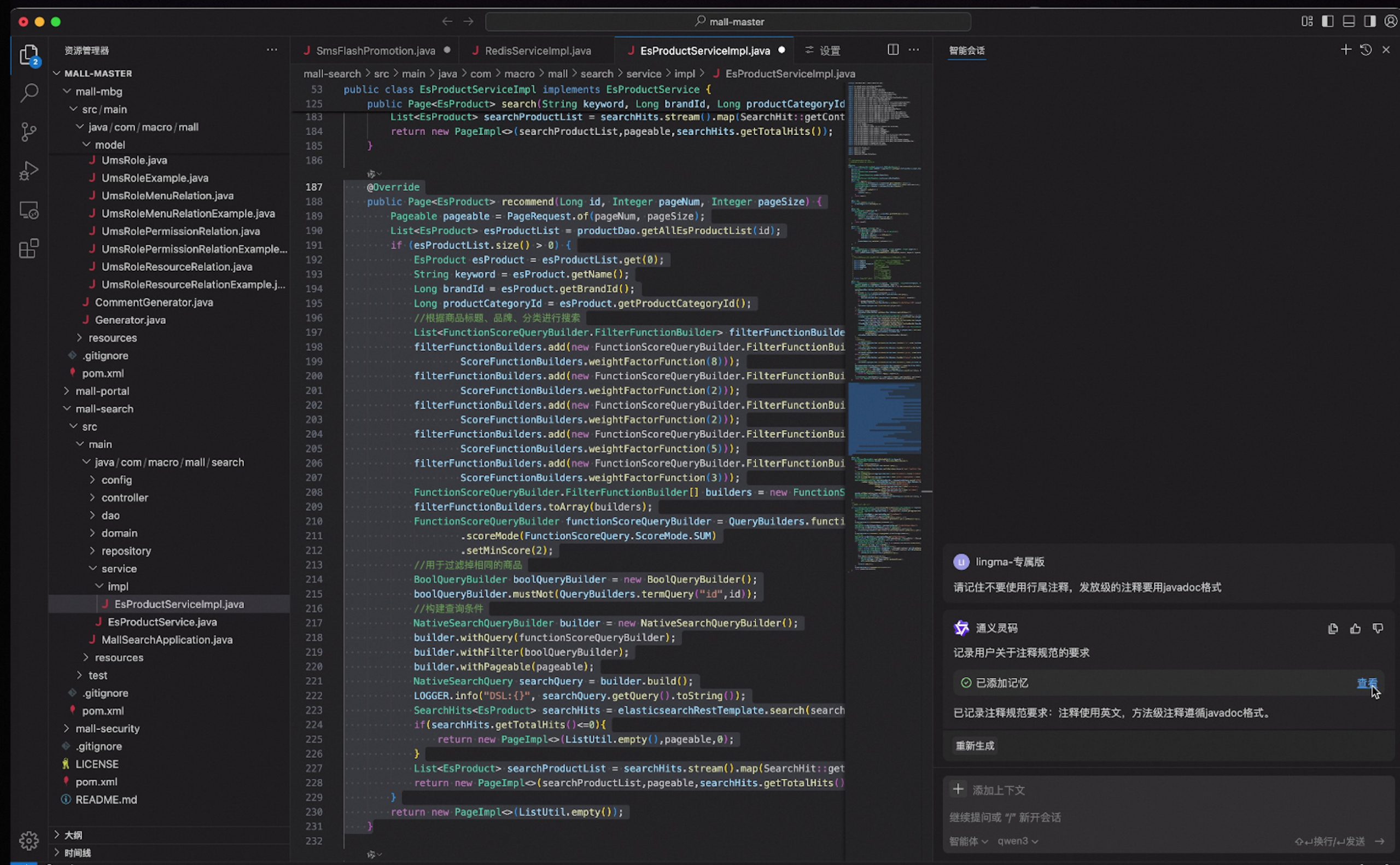Toggle the bottom panel layout button
1400x865 pixels.
pos(1349,22)
